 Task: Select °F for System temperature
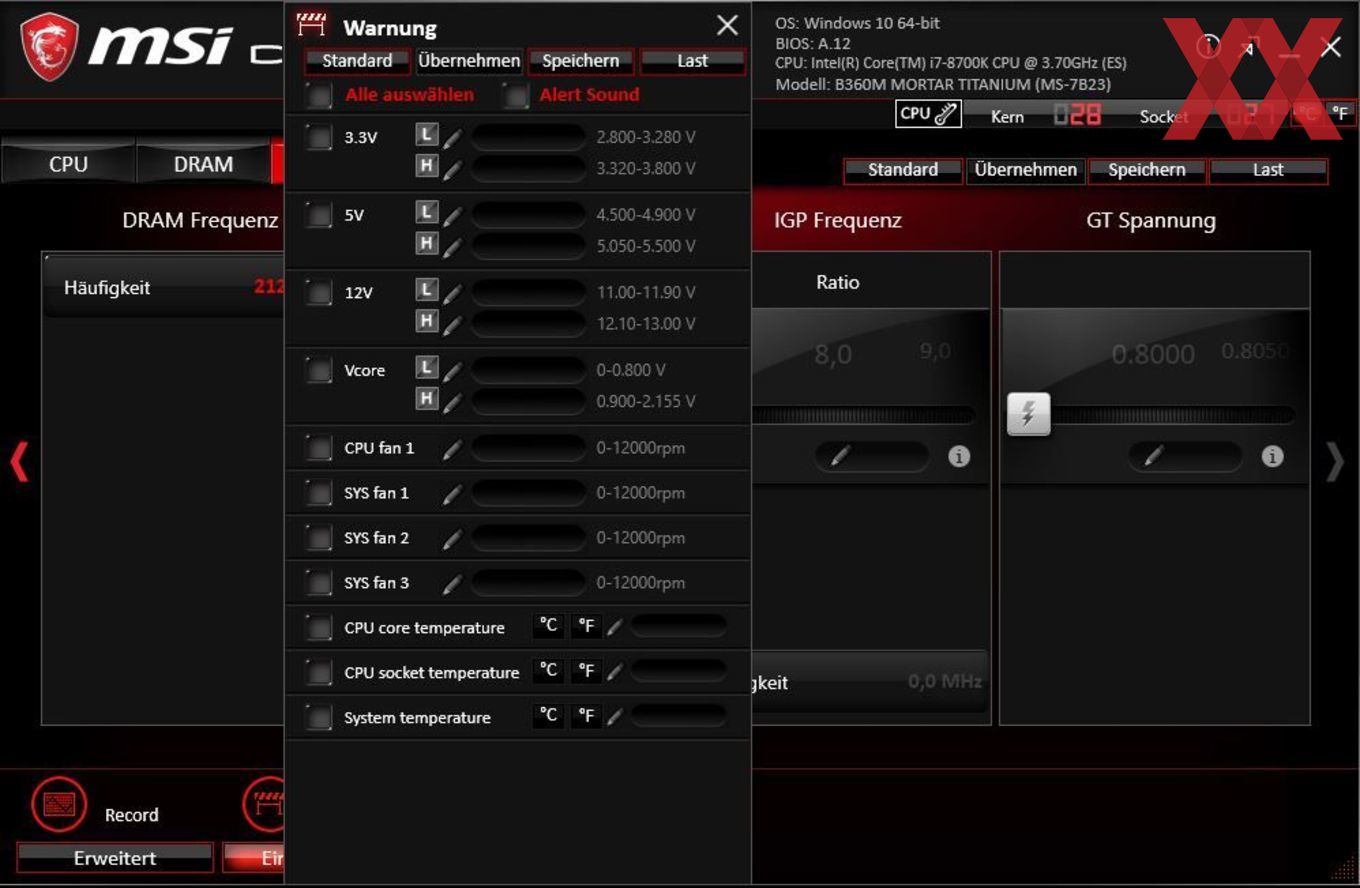coord(586,716)
